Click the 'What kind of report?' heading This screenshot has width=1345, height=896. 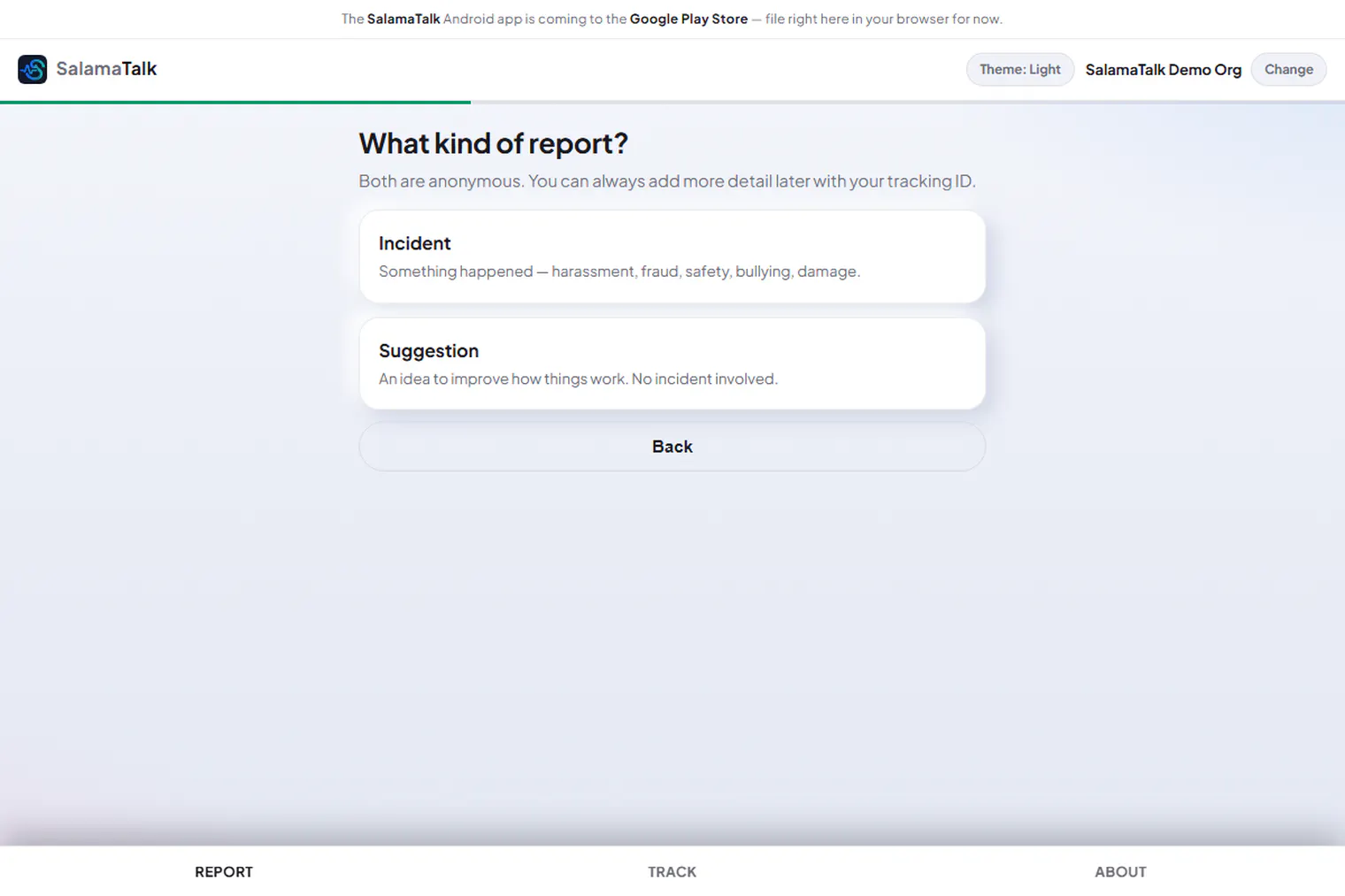pyautogui.click(x=494, y=143)
